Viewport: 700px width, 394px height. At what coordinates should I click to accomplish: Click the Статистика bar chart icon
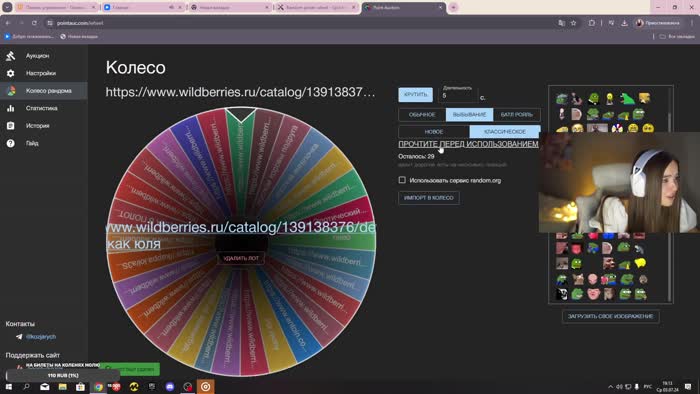point(11,108)
